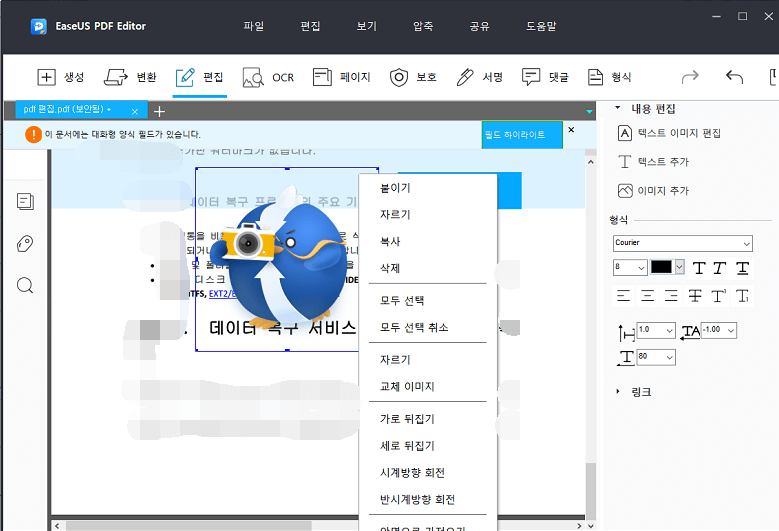Screen dimensions: 779x531
Task: Click the redo arrow icon
Action: [x=690, y=77]
